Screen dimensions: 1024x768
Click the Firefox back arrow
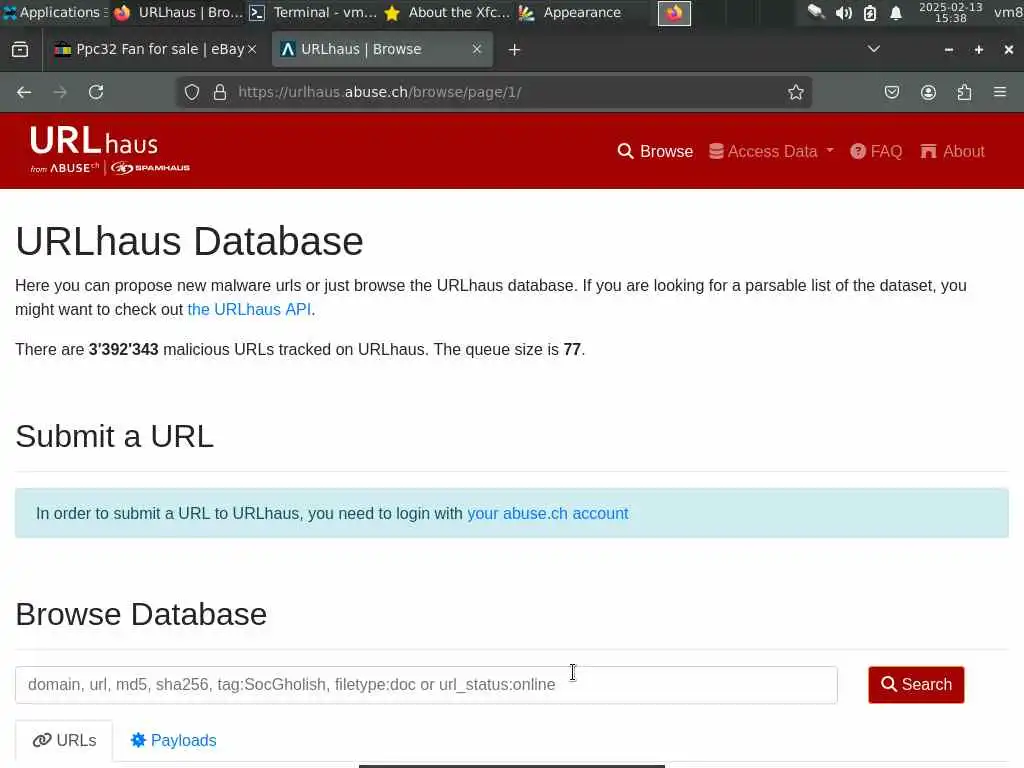[24, 92]
